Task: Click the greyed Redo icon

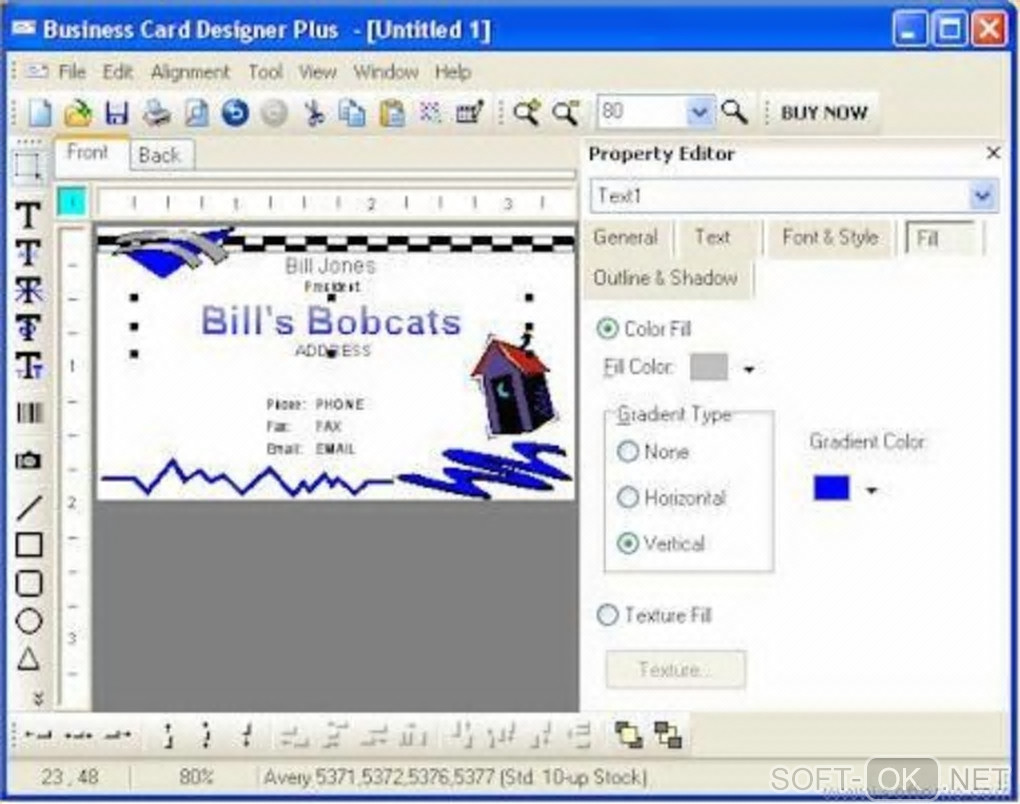Action: [x=274, y=113]
